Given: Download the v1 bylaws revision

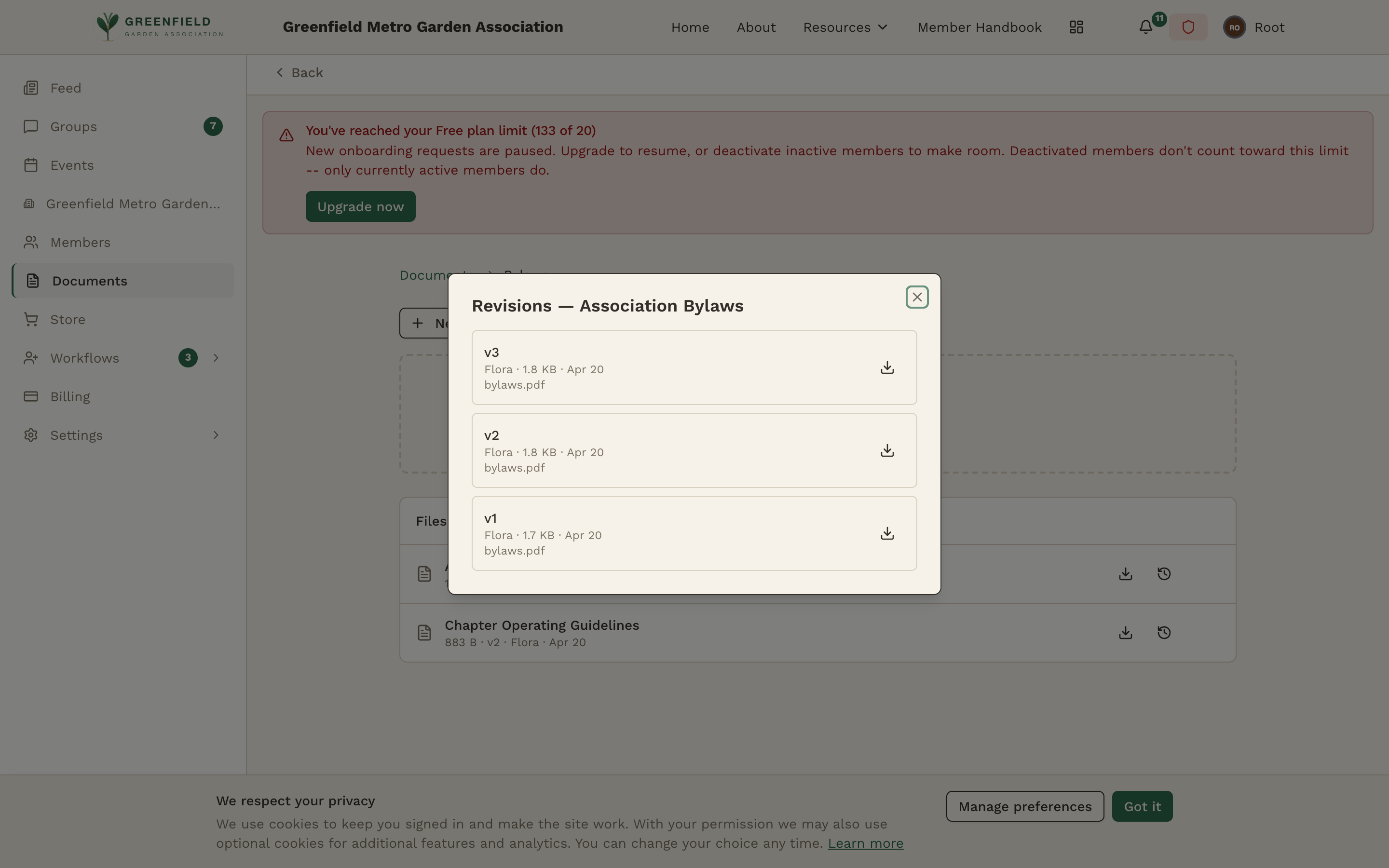Looking at the screenshot, I should (x=887, y=533).
